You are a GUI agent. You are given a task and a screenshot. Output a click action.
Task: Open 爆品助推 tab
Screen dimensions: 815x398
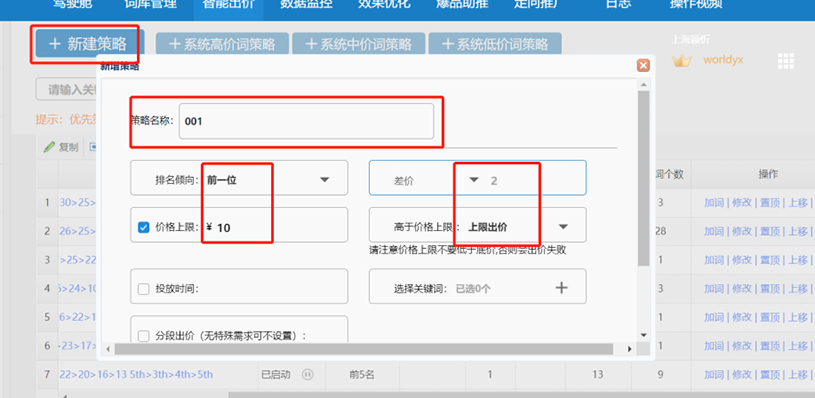click(x=462, y=4)
